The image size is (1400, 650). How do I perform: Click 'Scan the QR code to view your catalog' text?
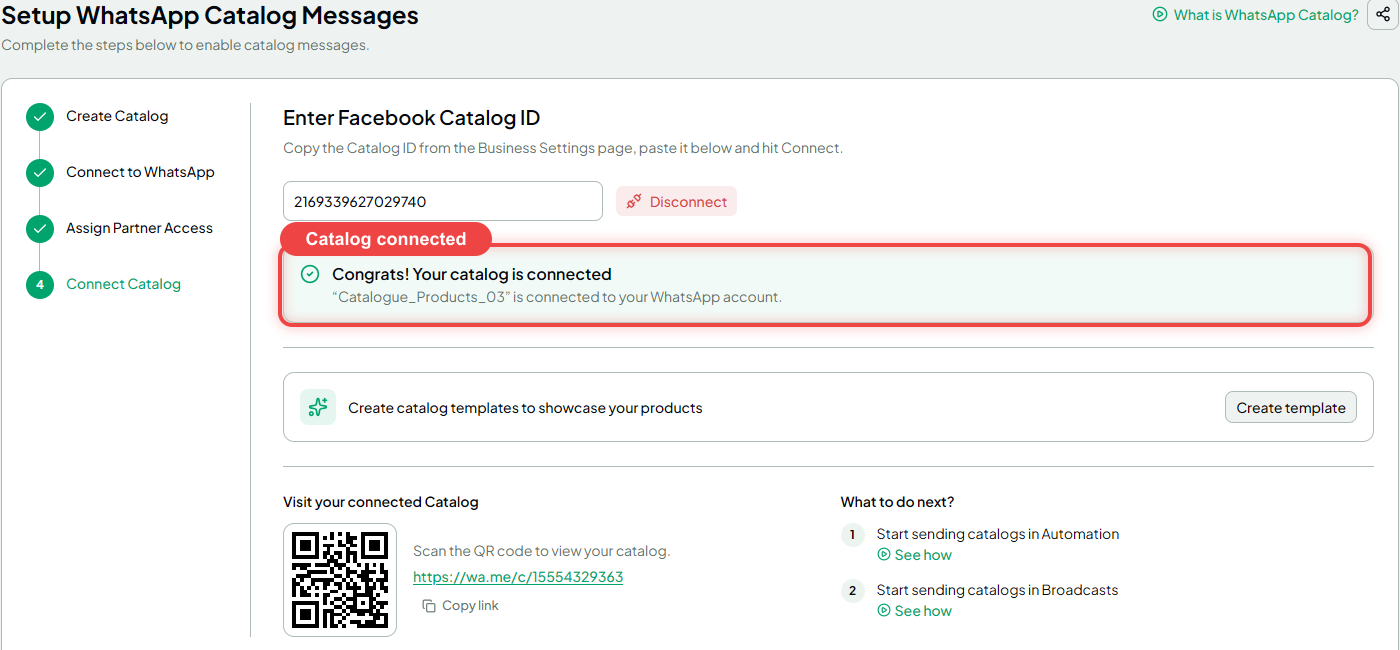(x=541, y=551)
